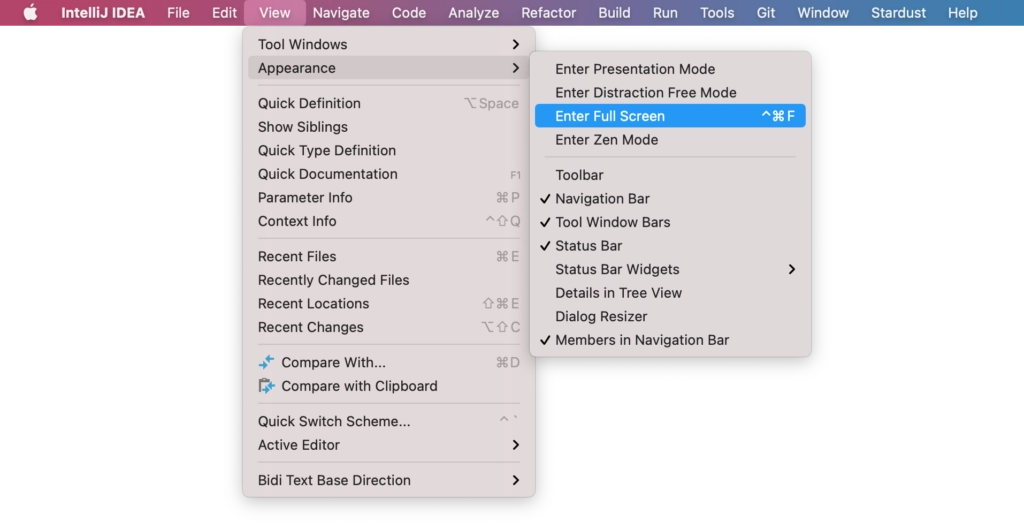Image resolution: width=1024 pixels, height=529 pixels.
Task: Open the Window menu
Action: click(x=823, y=12)
